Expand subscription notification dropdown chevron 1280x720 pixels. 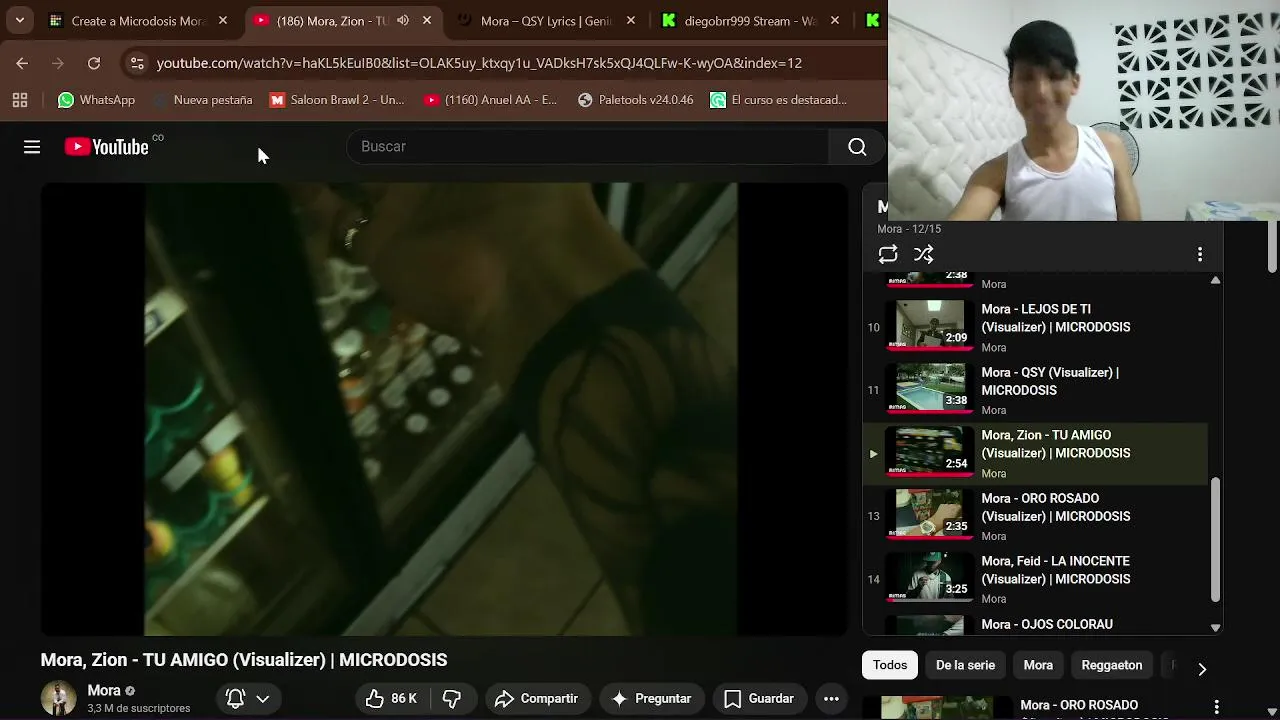263,699
